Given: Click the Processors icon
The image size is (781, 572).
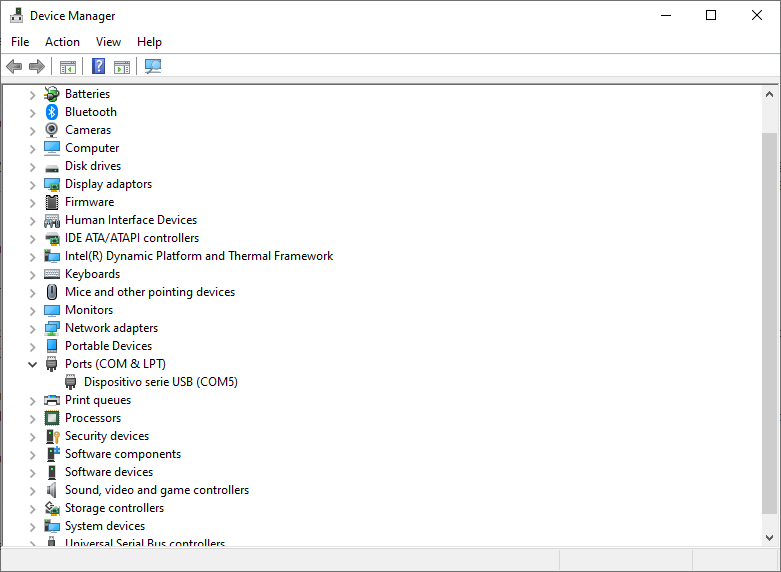Looking at the screenshot, I should (x=52, y=418).
